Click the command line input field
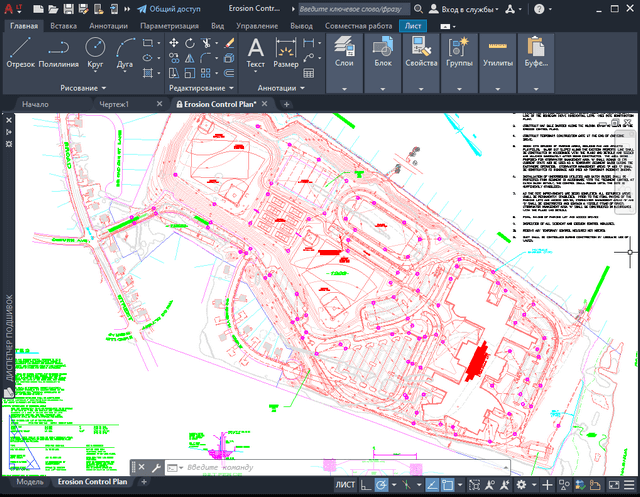The height and width of the screenshot is (497, 640). pyautogui.click(x=250, y=468)
